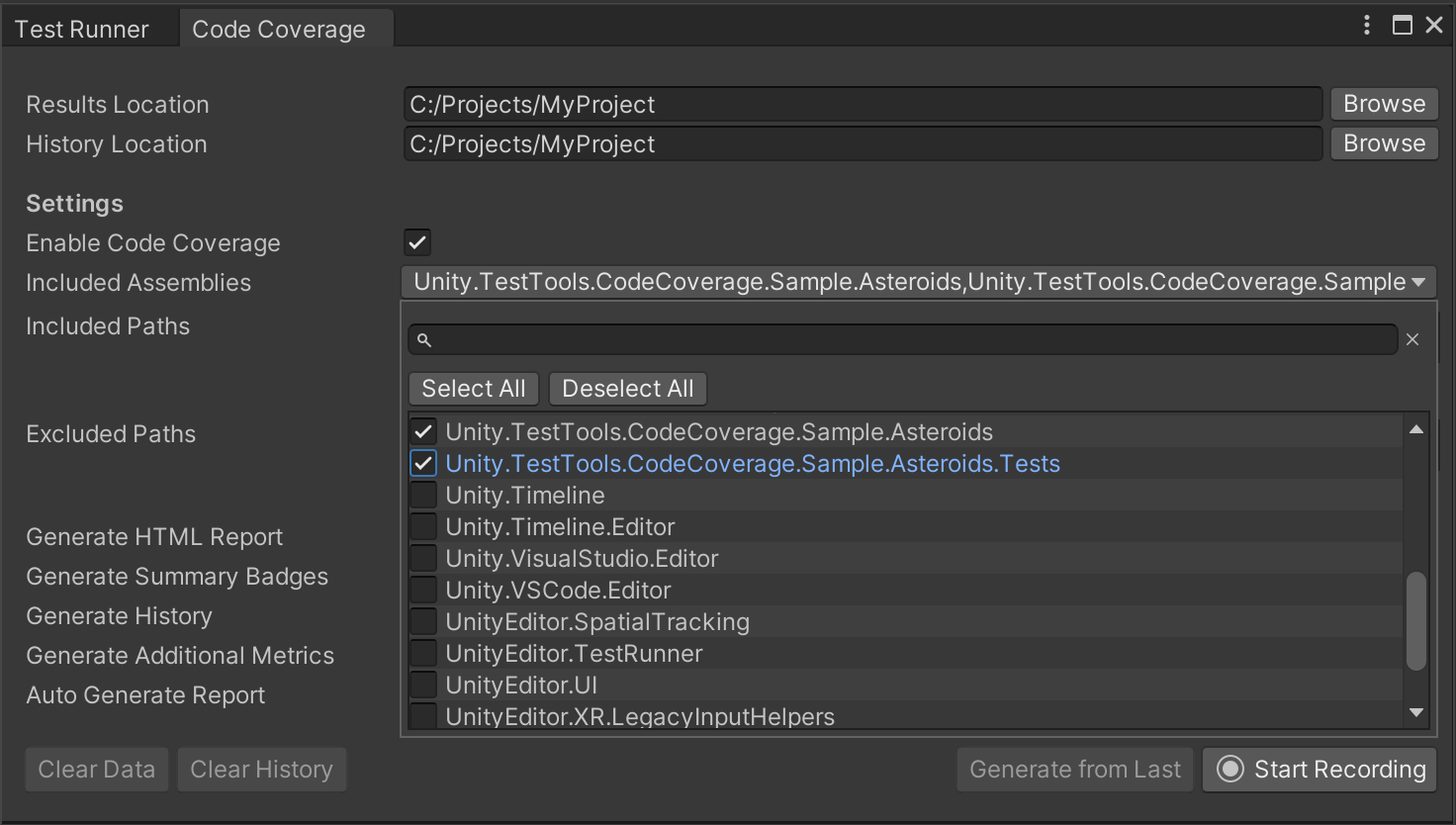Switch to the Test Runner tab
The height and width of the screenshot is (825, 1456).
click(82, 30)
